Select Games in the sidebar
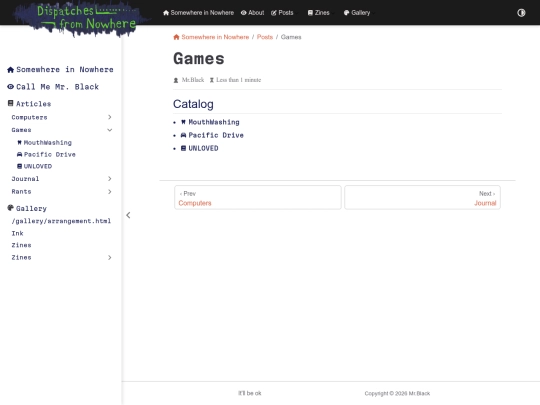Viewport: 540px width, 405px height. [x=21, y=130]
